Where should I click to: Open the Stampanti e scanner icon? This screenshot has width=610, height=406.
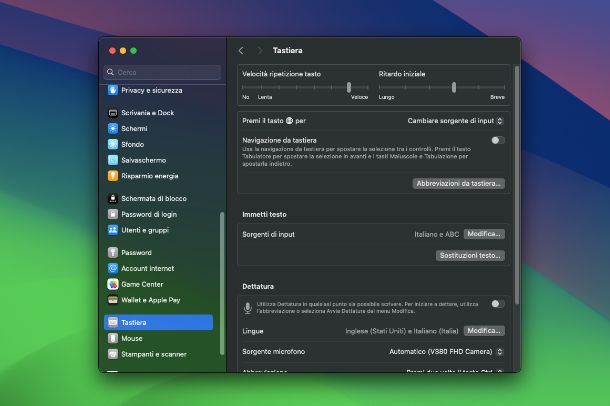click(113, 354)
